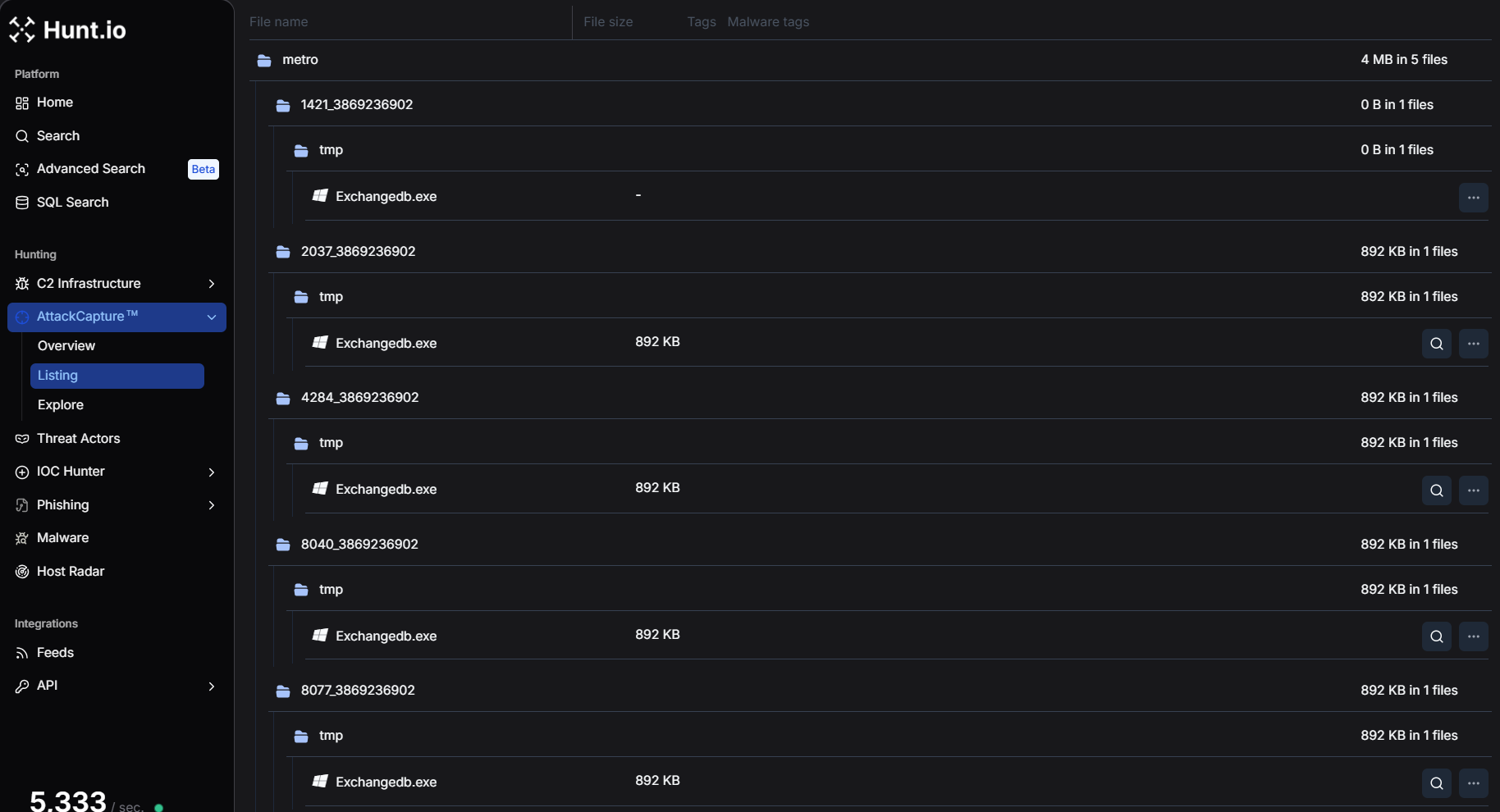Search Exchangedb.exe under 4284_3869236902
Viewport: 1500px width, 812px height.
1437,490
